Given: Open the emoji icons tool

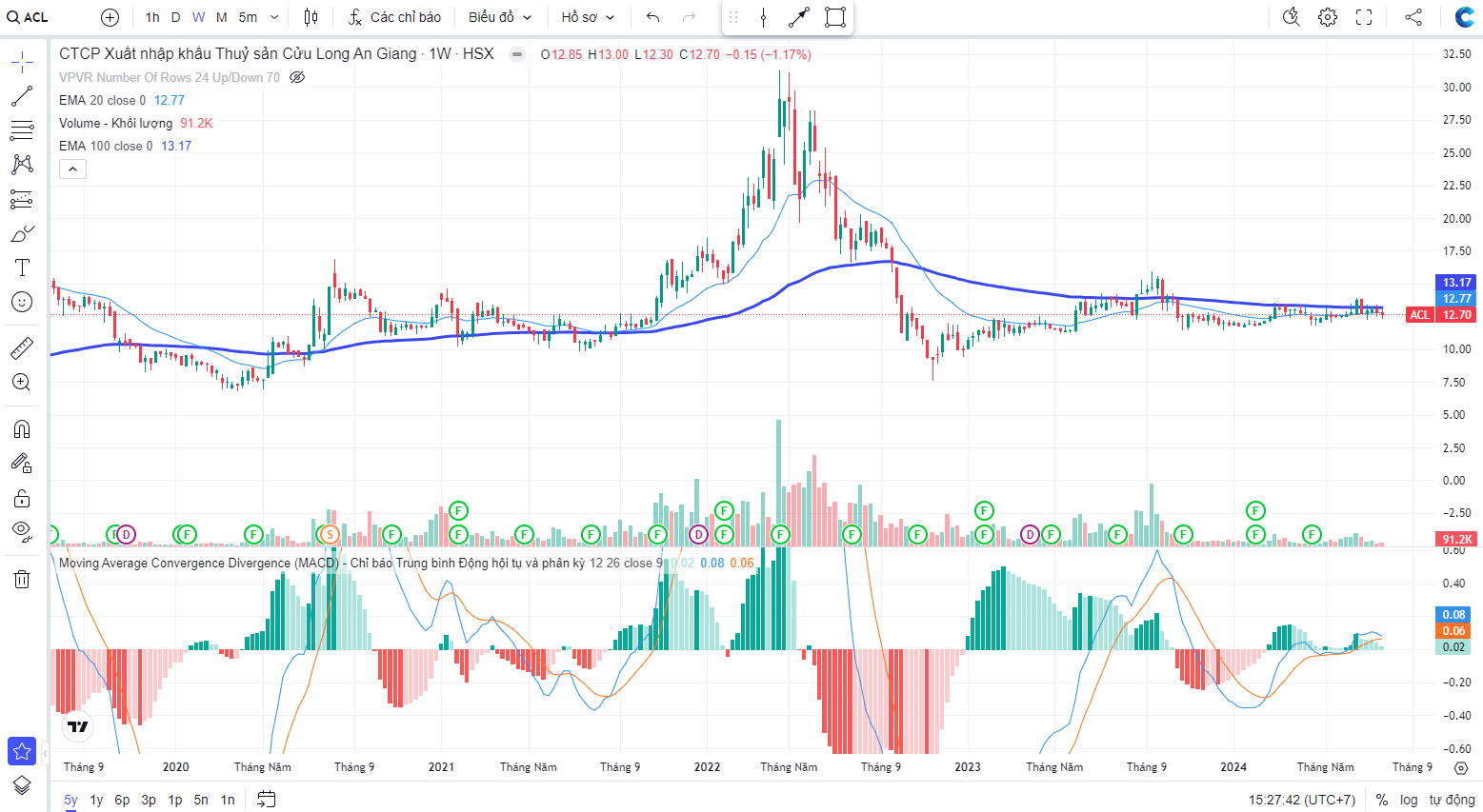Looking at the screenshot, I should [x=22, y=302].
